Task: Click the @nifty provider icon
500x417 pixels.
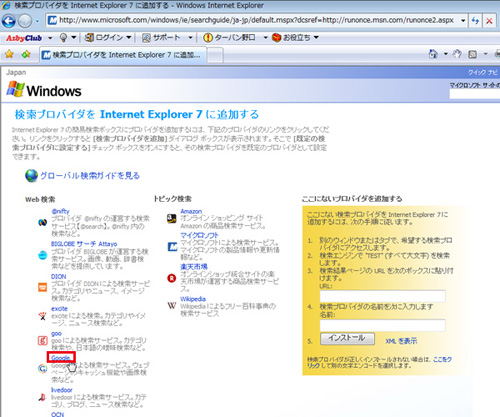Action: point(42,222)
